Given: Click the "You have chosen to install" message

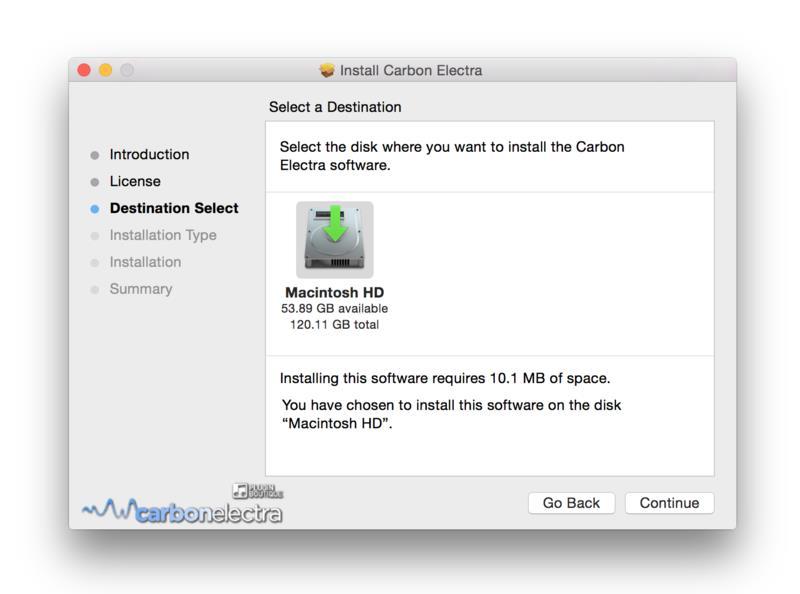Looking at the screenshot, I should [452, 414].
